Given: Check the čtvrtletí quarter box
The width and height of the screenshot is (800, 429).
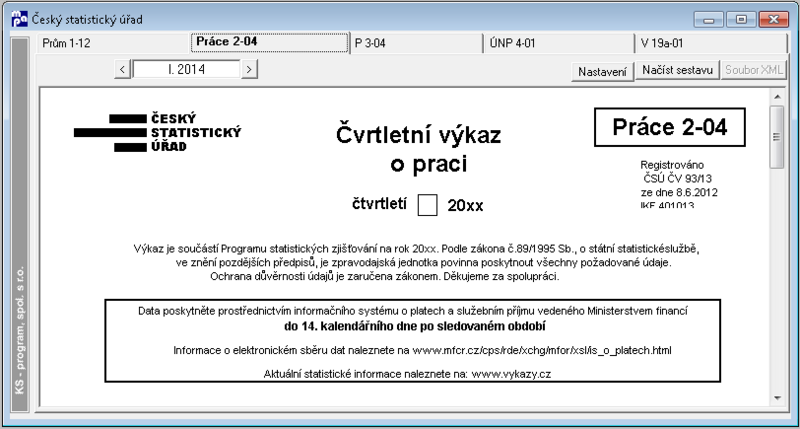Looking at the screenshot, I should [x=427, y=205].
